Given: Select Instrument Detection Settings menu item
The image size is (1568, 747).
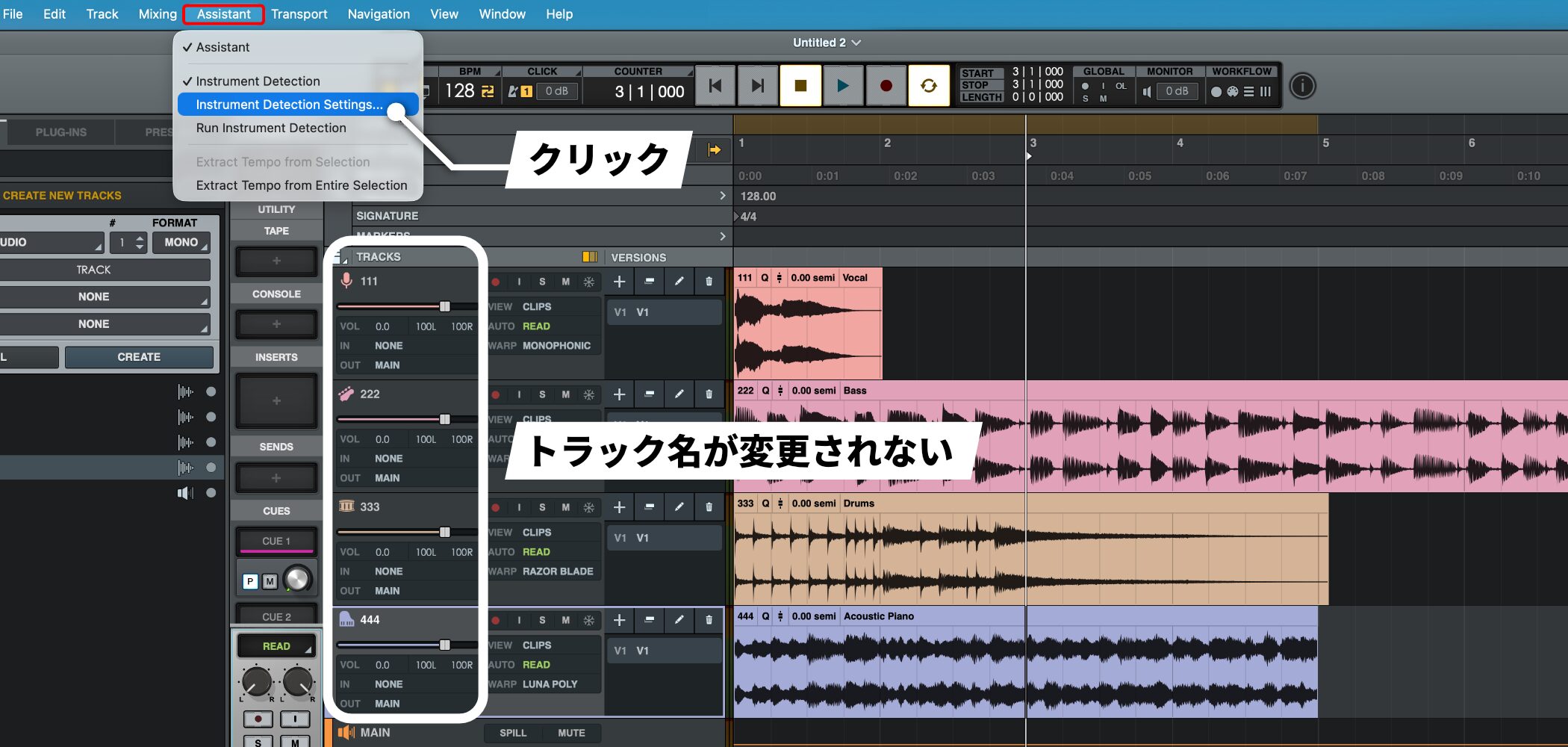Looking at the screenshot, I should pos(289,105).
